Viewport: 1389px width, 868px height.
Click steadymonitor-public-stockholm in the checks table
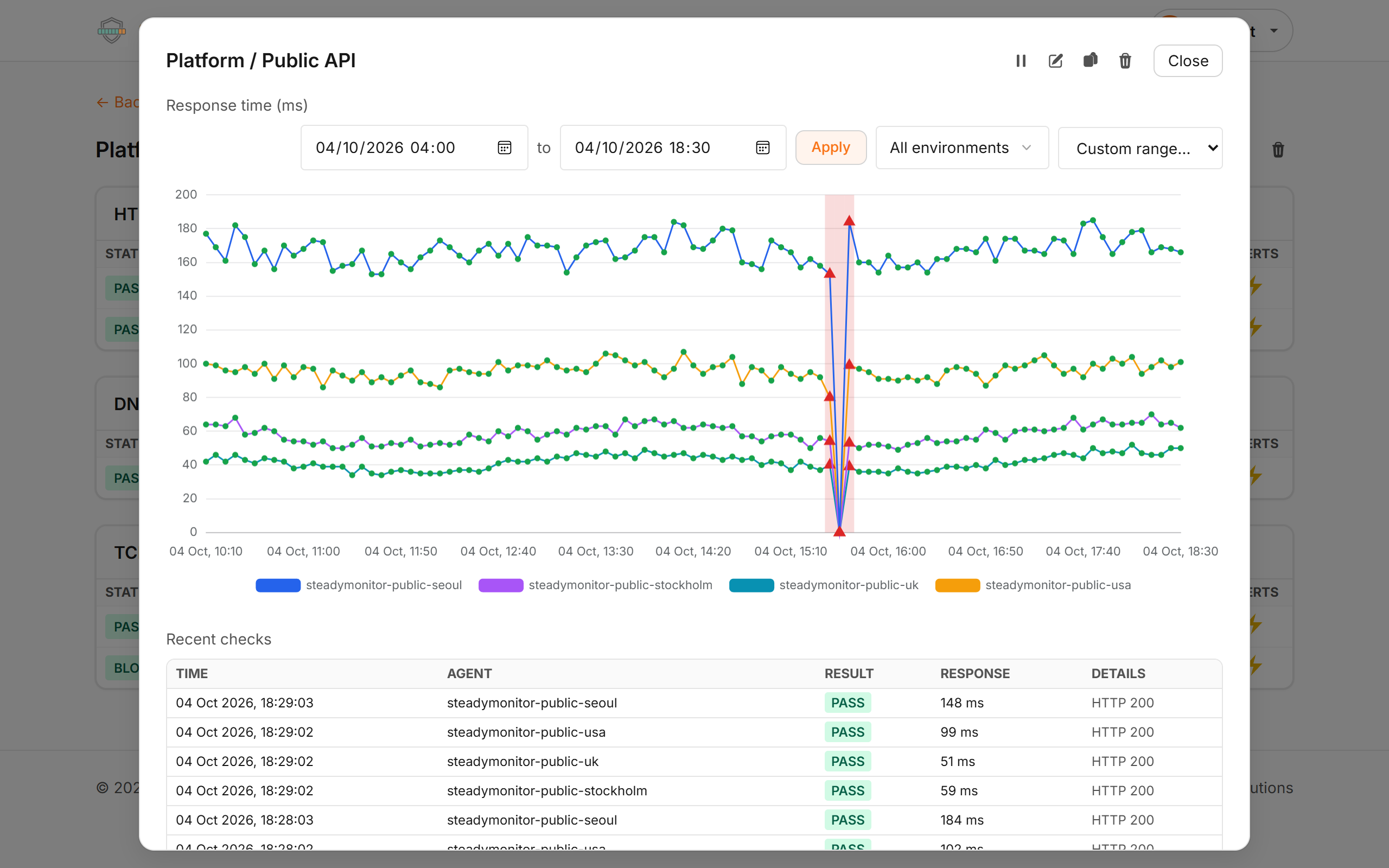tap(546, 790)
